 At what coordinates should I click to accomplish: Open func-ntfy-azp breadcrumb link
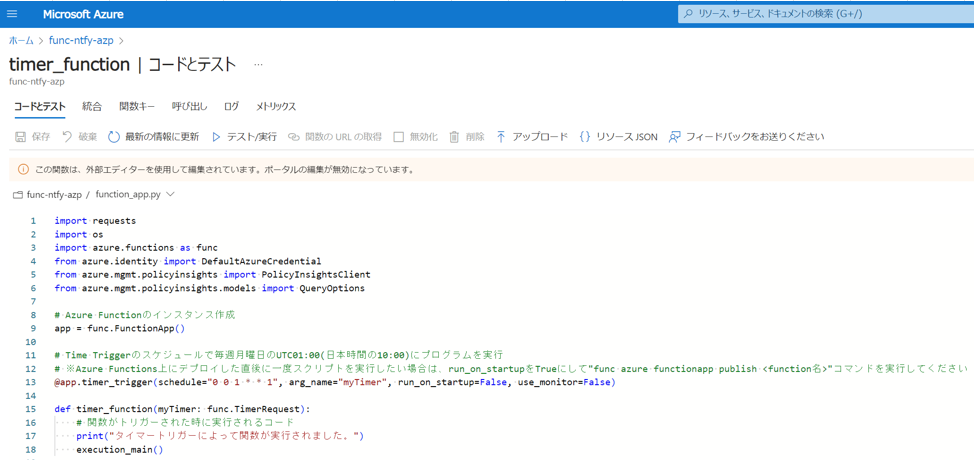coord(81,41)
